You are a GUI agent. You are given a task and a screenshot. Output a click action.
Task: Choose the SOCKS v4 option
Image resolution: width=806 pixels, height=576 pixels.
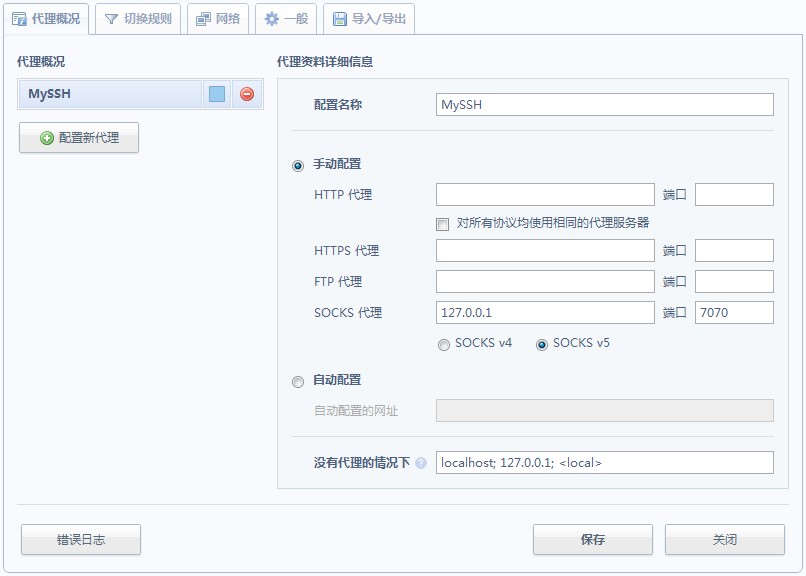click(x=444, y=344)
